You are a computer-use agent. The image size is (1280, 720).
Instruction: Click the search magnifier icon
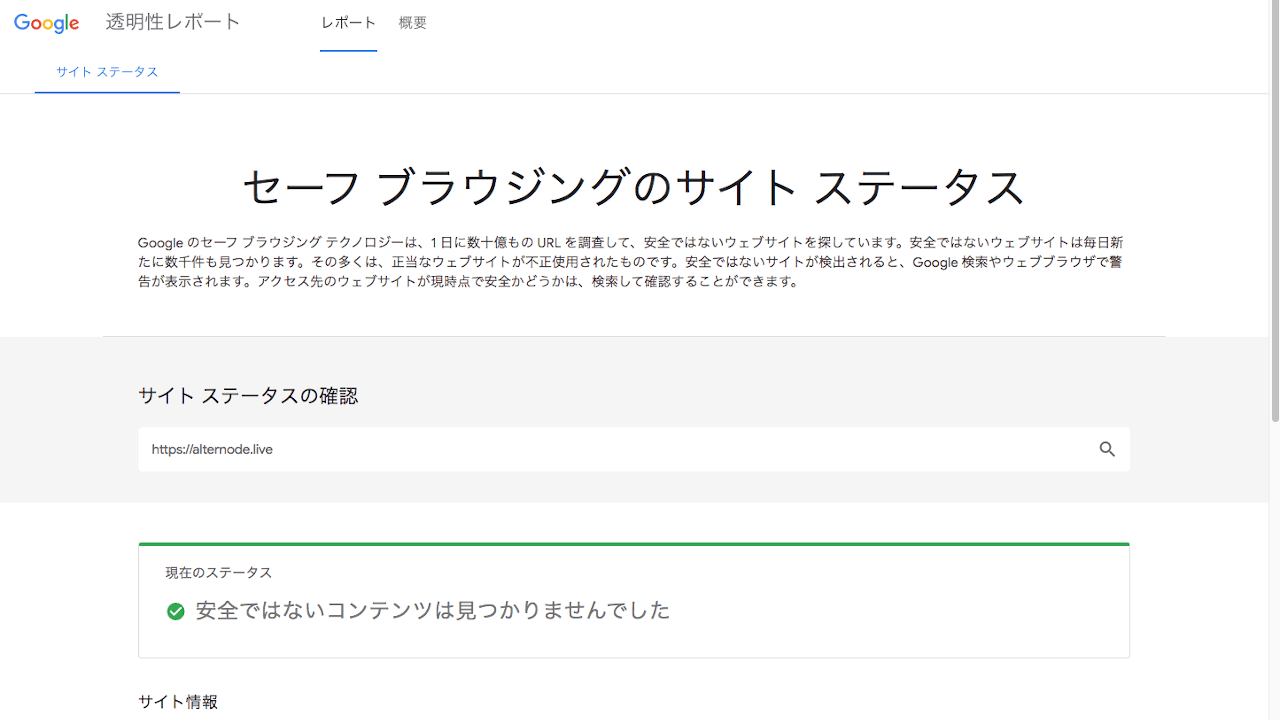point(1107,450)
